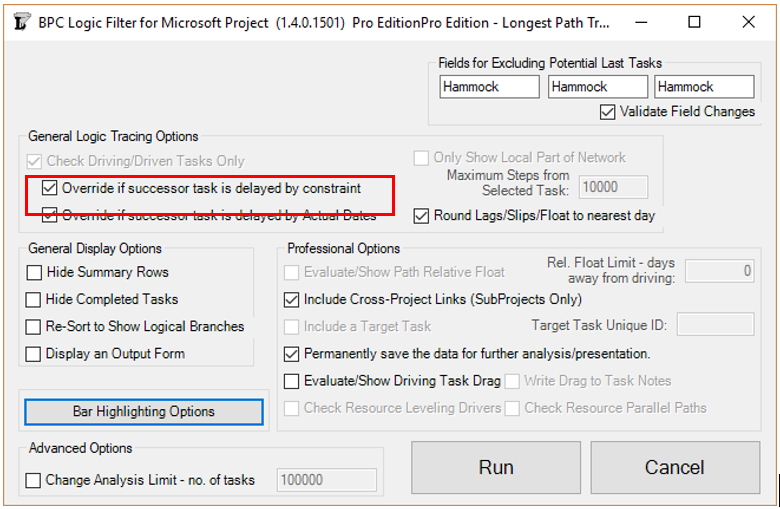Viewport: 780px width, 509px height.
Task: Click the Maximum Steps field showing 10000
Action: [x=613, y=187]
